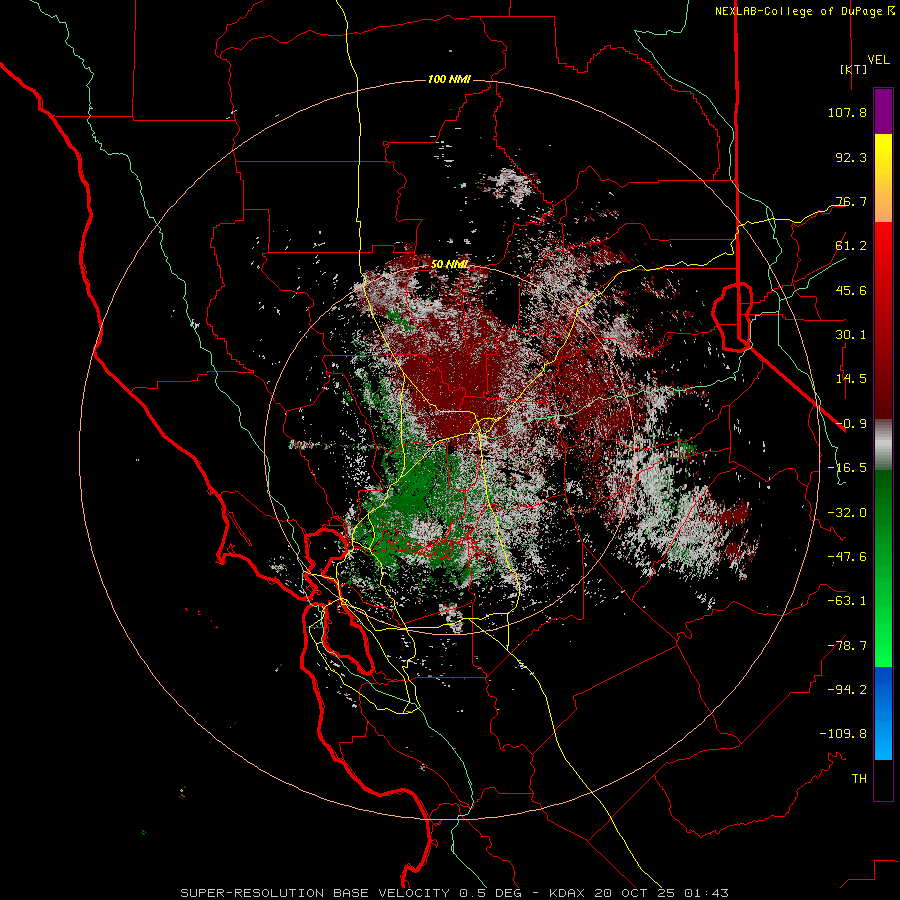
Task: Click the -32.0 velocity scale value
Action: (847, 513)
